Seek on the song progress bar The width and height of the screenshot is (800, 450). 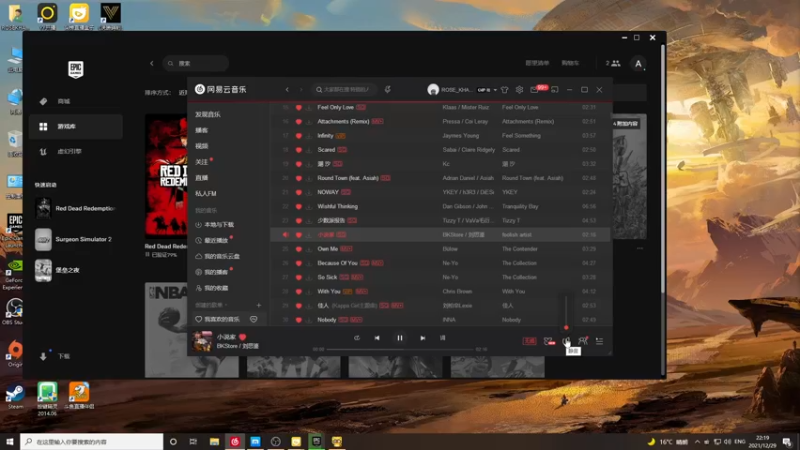point(400,349)
